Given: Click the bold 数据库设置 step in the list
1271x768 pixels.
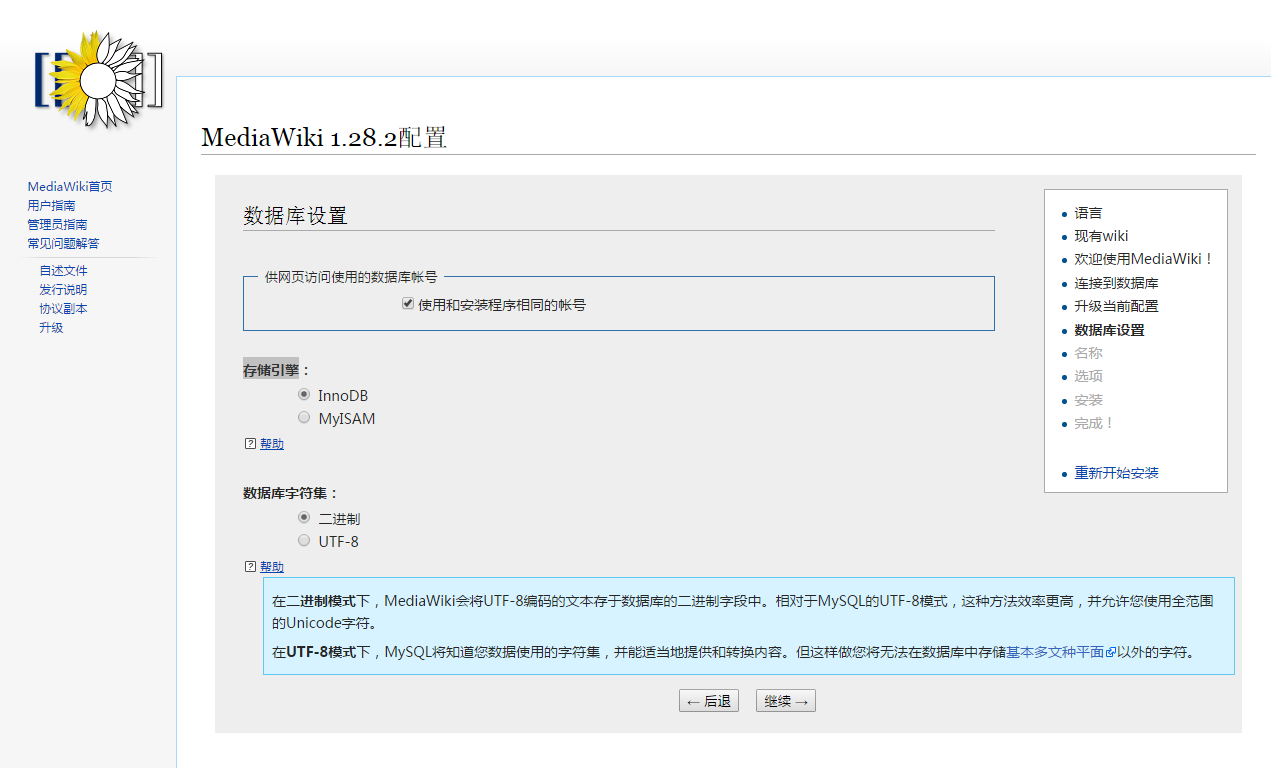Looking at the screenshot, I should (x=1109, y=330).
